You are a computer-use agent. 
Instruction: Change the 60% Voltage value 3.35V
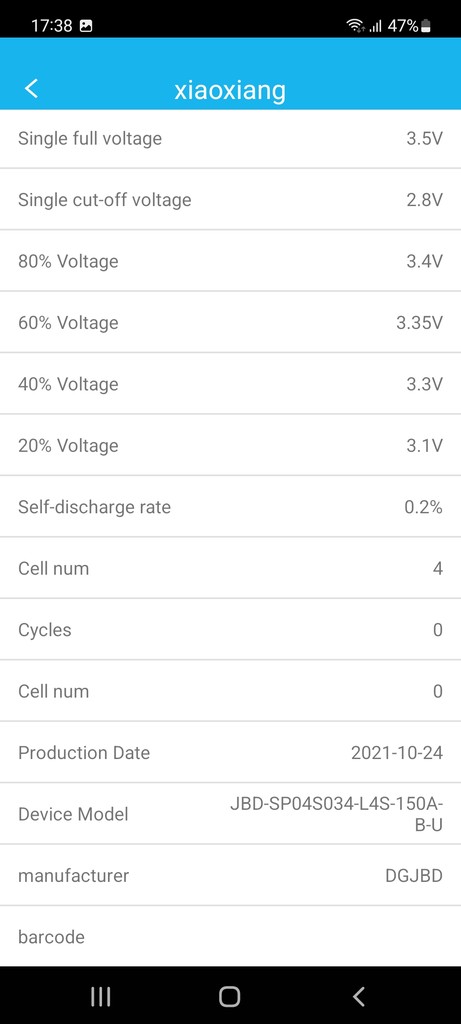click(419, 323)
